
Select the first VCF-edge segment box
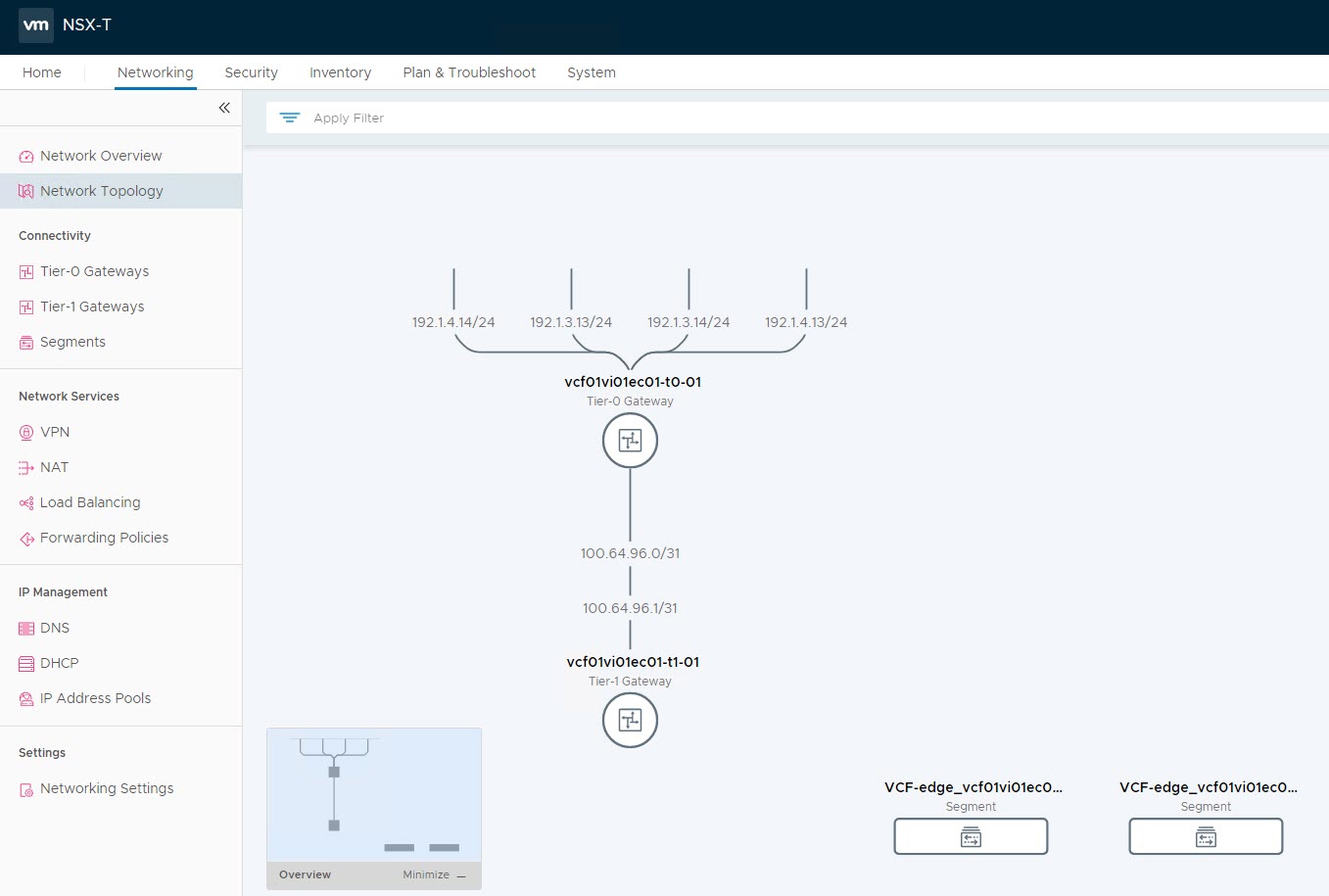[971, 837]
